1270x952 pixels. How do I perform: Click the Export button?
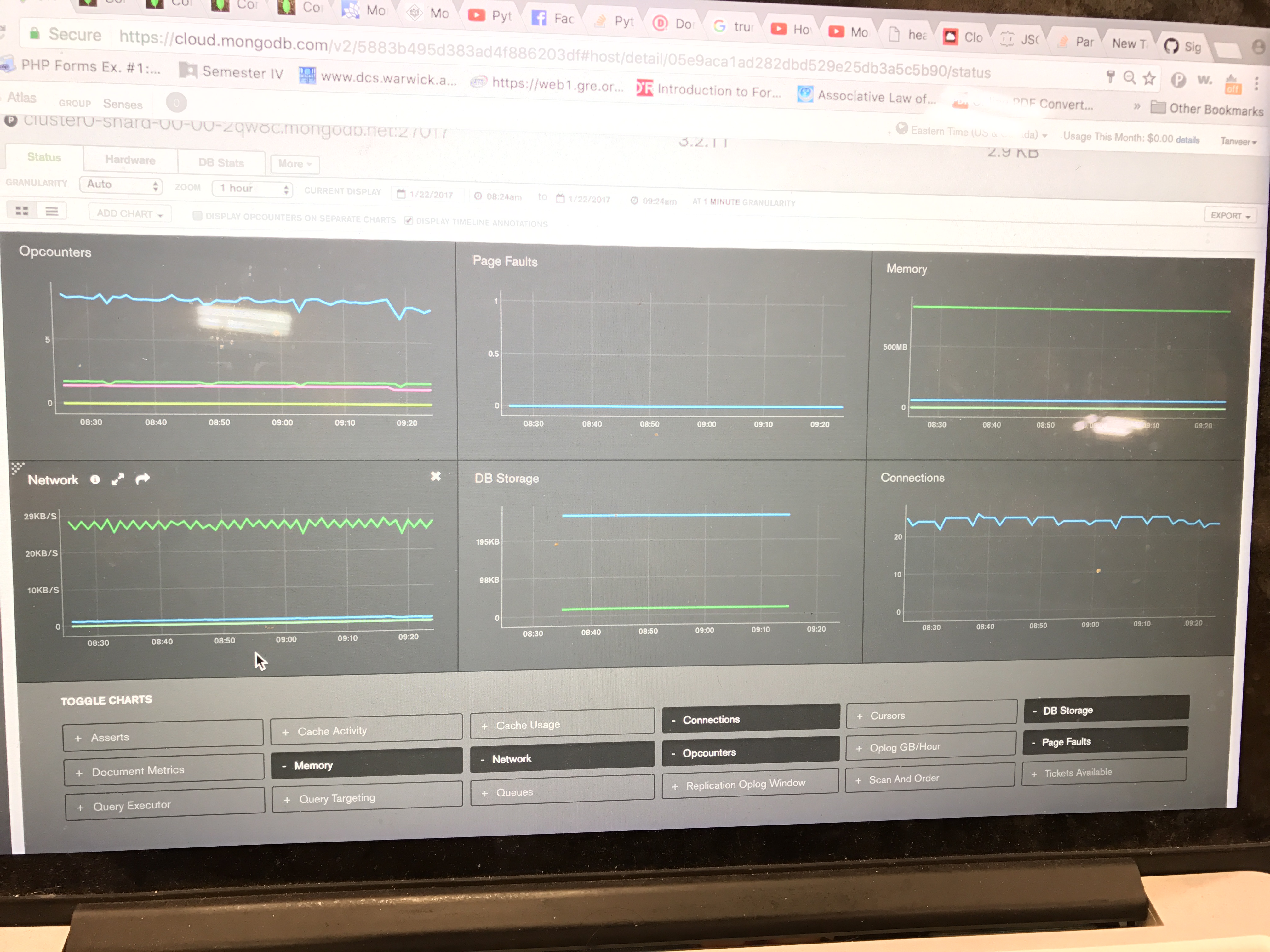(x=1229, y=216)
